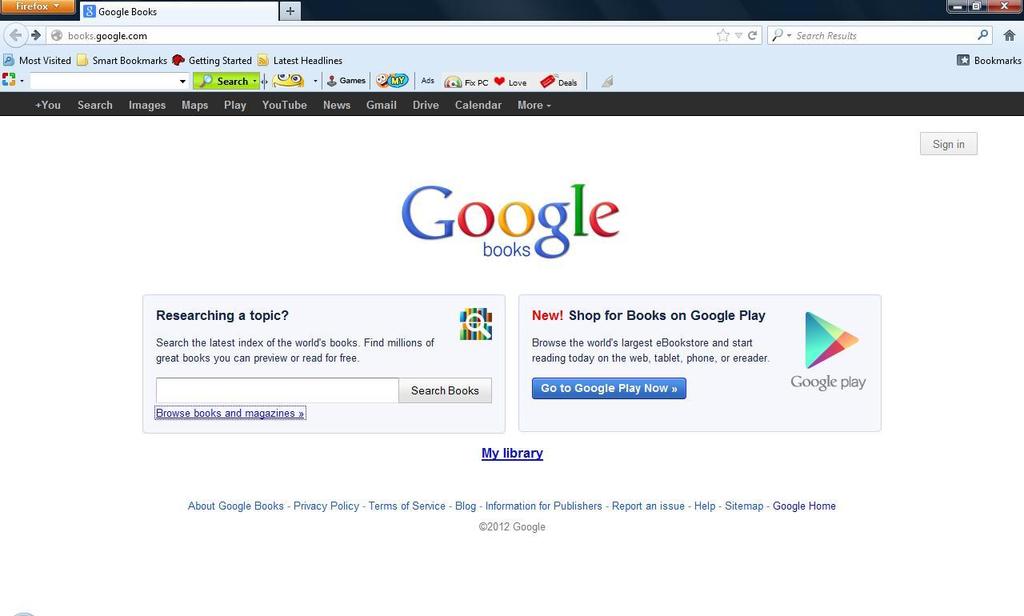Go forward with the forward arrow

tap(37, 35)
